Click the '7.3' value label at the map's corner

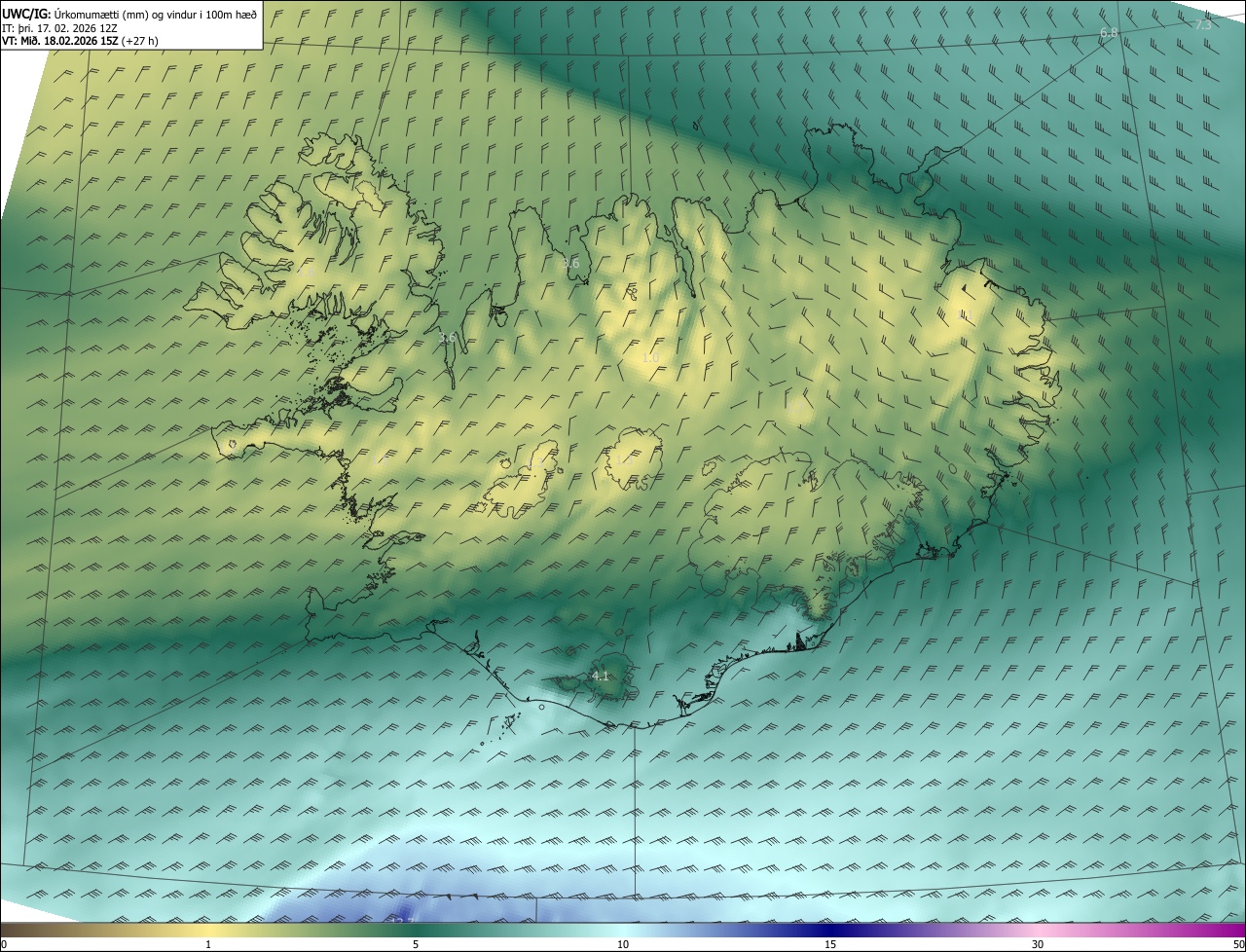tap(1203, 24)
